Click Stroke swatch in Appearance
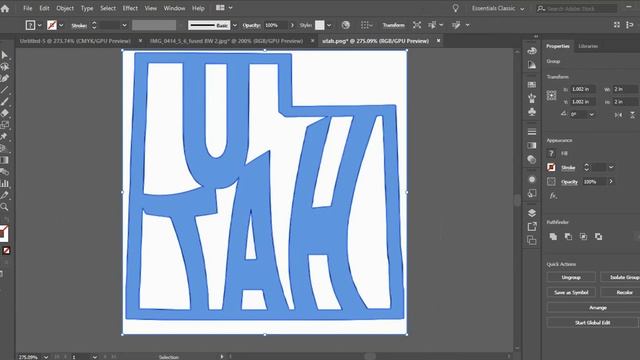 point(551,167)
